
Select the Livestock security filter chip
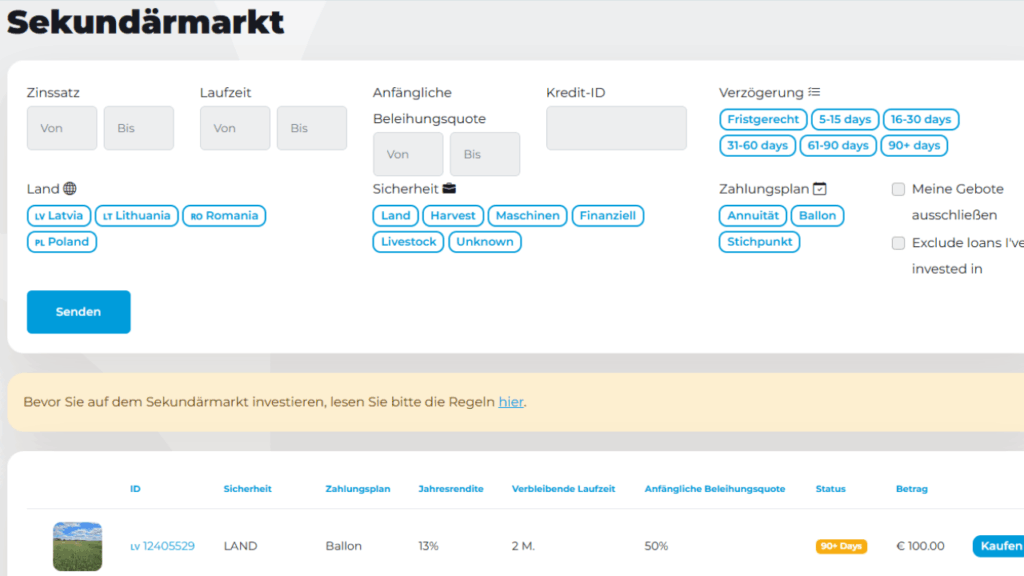click(x=408, y=242)
